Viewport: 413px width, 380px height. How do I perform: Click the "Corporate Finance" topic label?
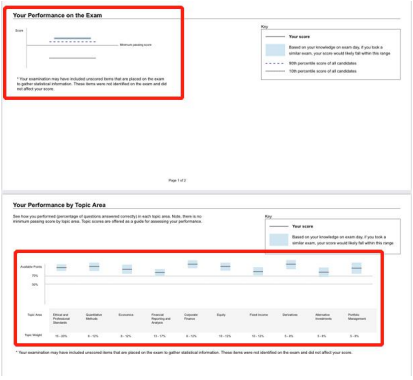pos(191,317)
